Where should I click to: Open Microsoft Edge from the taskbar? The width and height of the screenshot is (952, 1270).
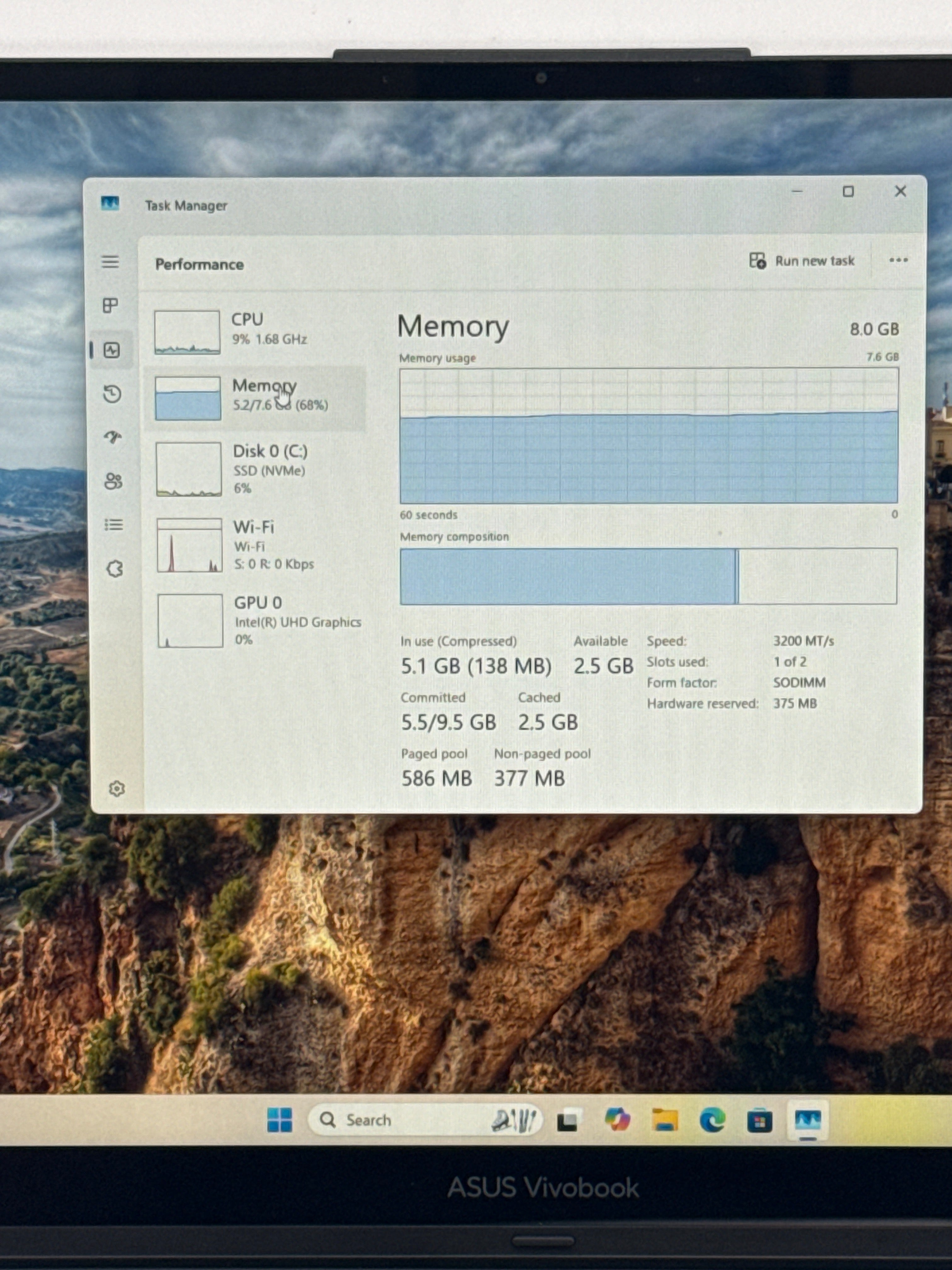712,1119
